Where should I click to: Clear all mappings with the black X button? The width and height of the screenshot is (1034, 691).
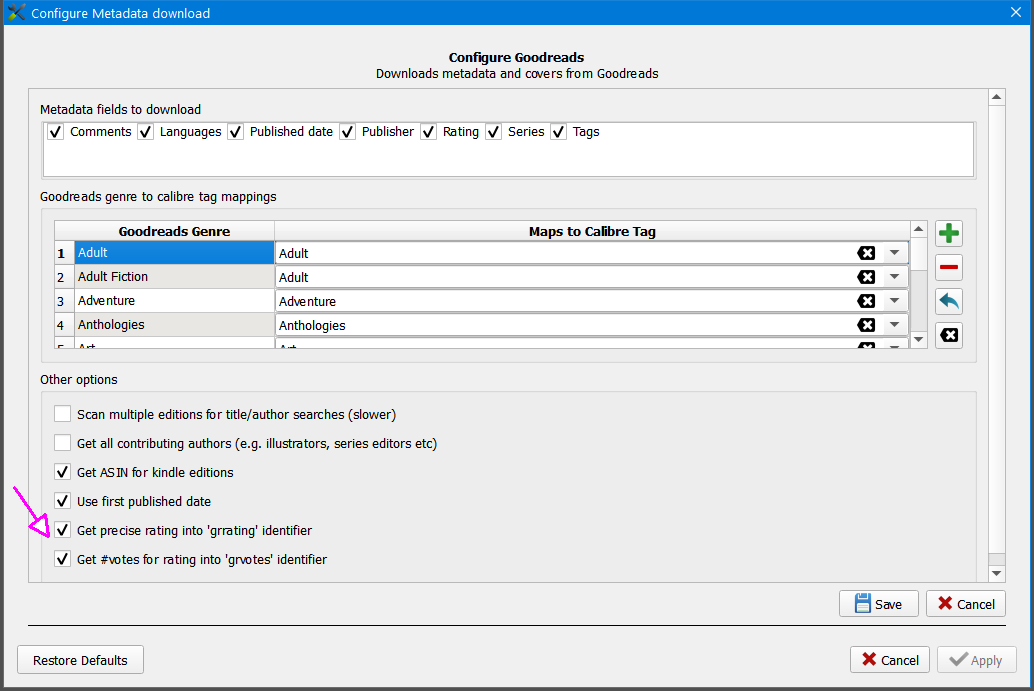(948, 335)
